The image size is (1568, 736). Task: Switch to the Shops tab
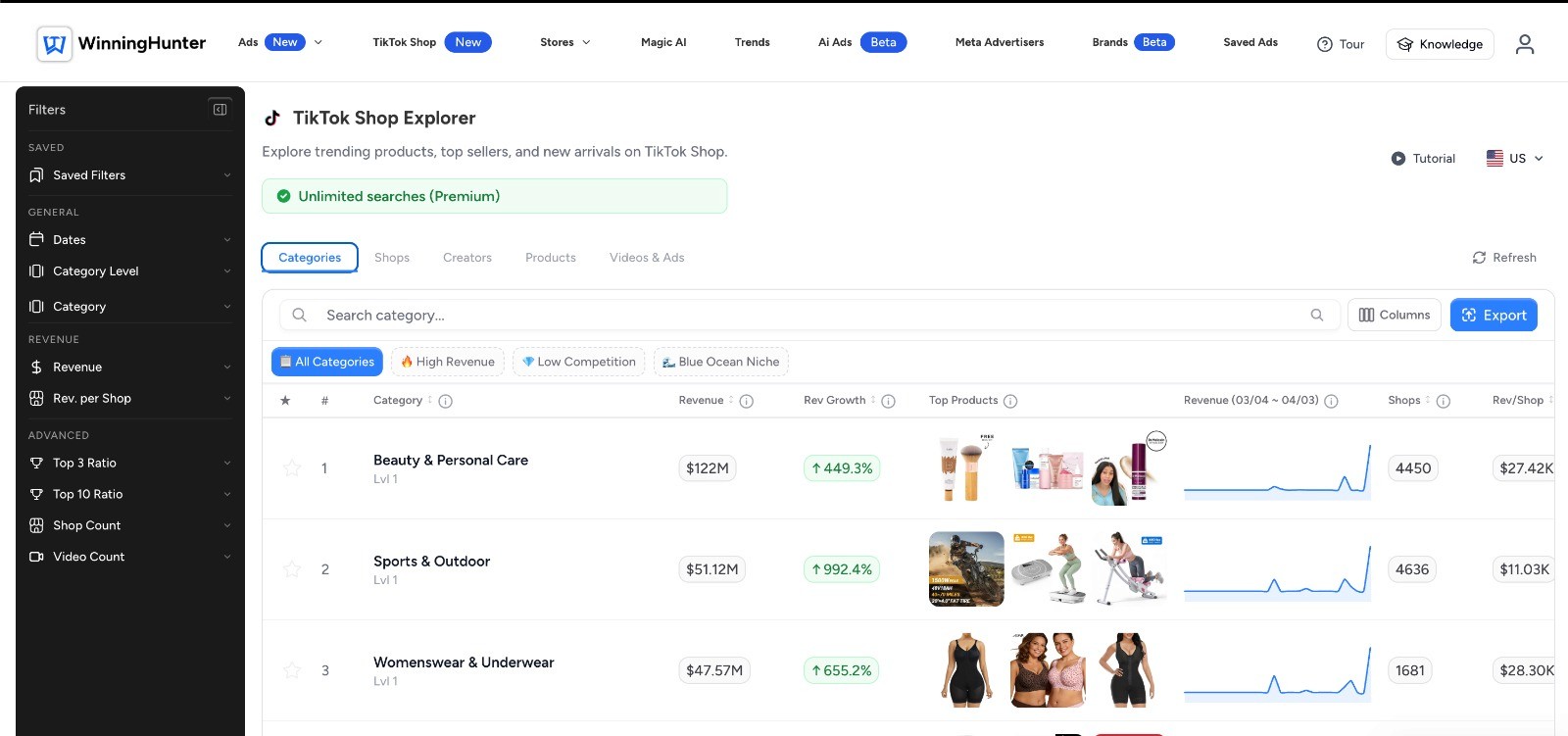tap(392, 258)
